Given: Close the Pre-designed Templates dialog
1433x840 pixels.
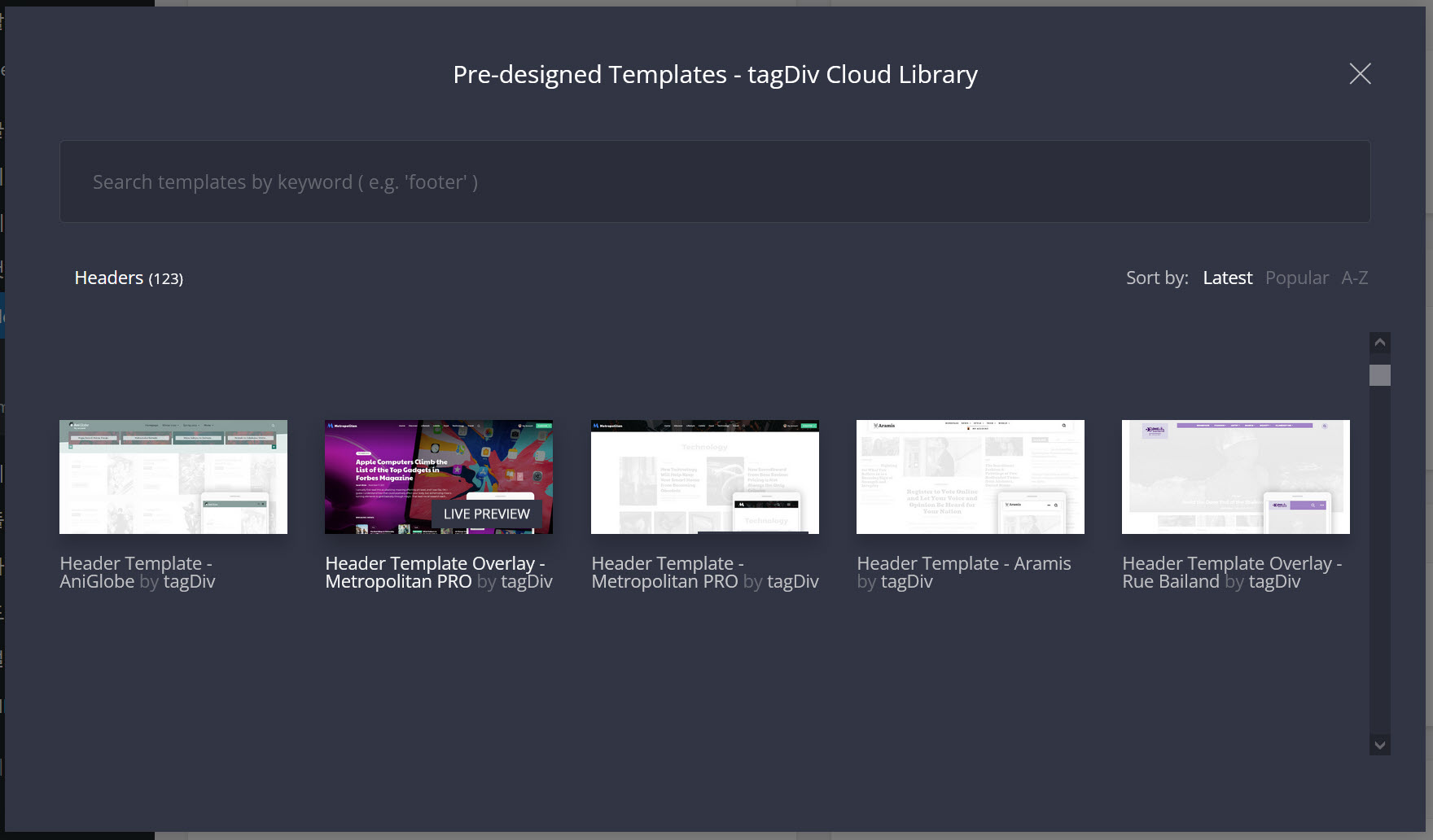Looking at the screenshot, I should coord(1360,73).
